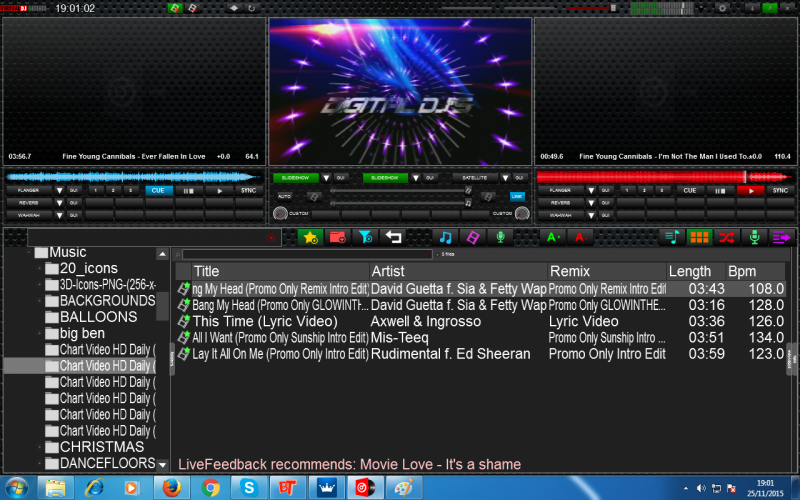Toggle left deck FLANGER effect
The width and height of the screenshot is (800, 500).
[x=29, y=190]
